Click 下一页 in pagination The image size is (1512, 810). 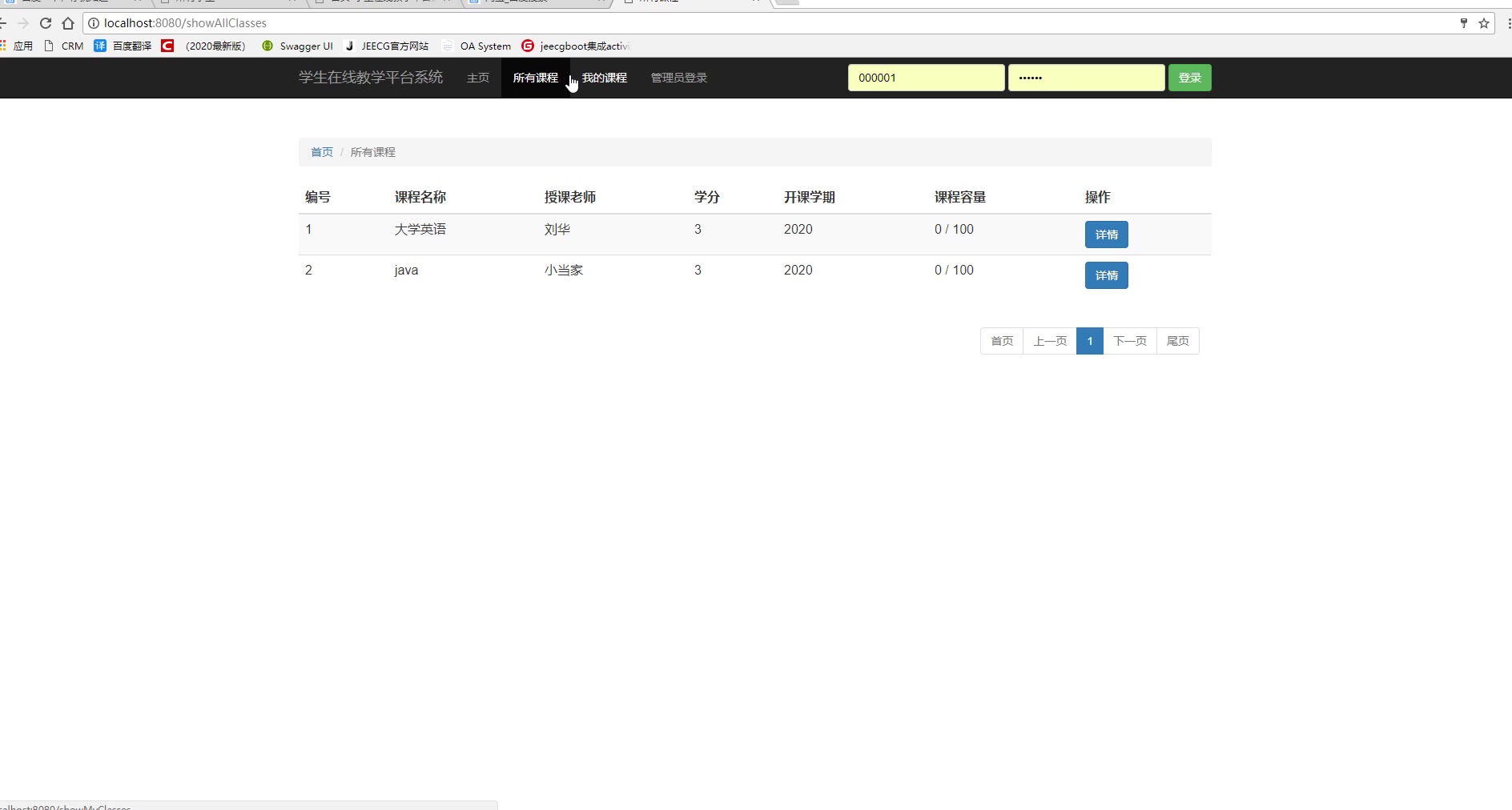click(1130, 341)
